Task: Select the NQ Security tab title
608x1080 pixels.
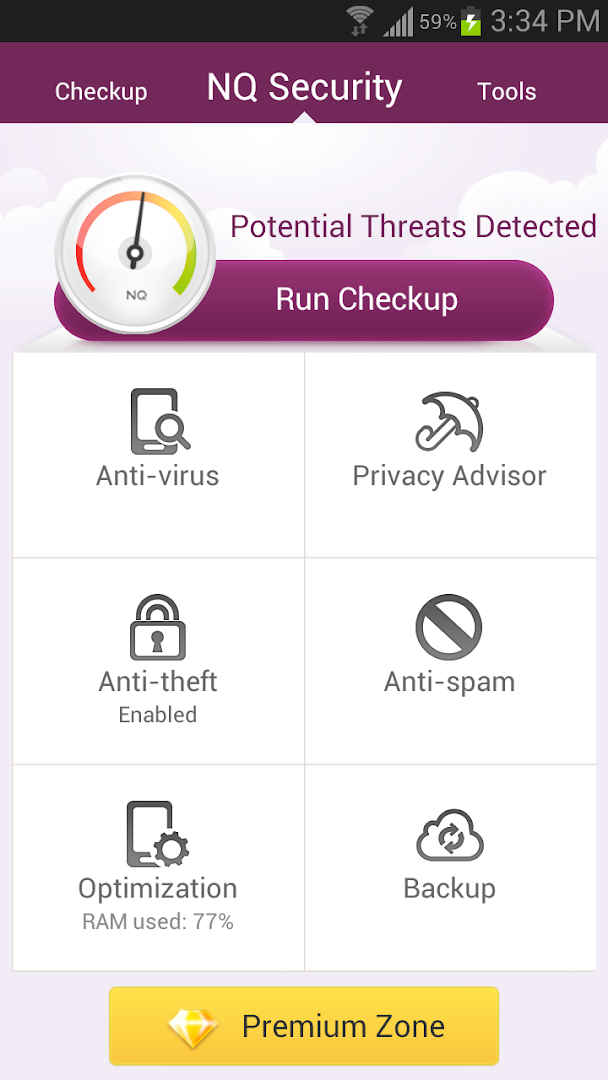Action: [x=304, y=88]
